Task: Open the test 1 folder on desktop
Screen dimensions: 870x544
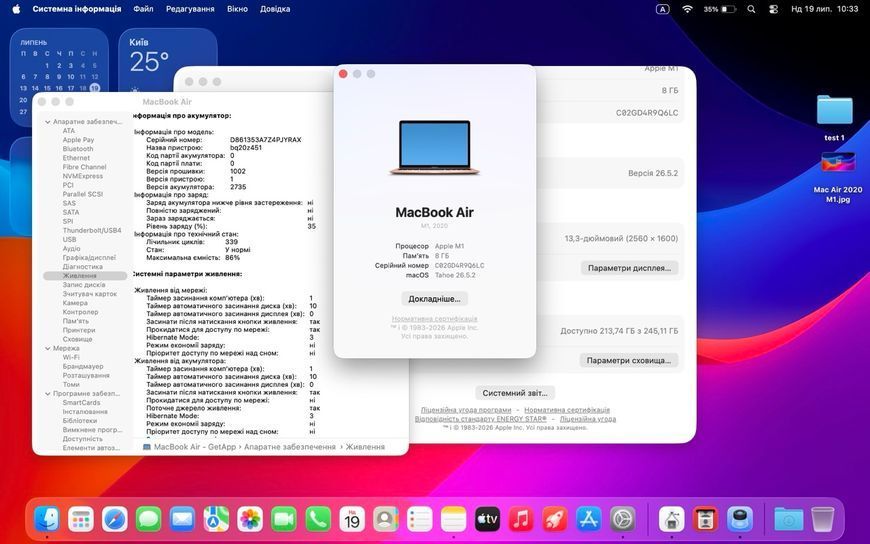Action: (x=834, y=118)
